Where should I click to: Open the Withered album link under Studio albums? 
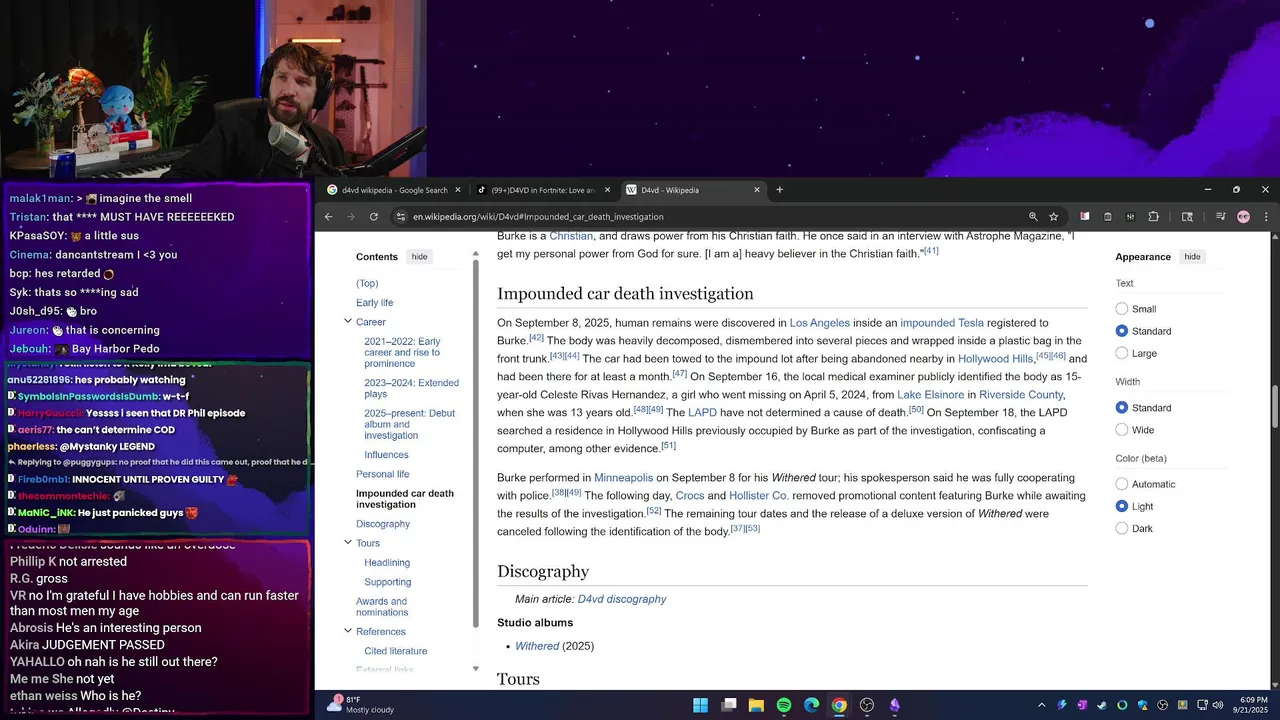pyautogui.click(x=537, y=646)
